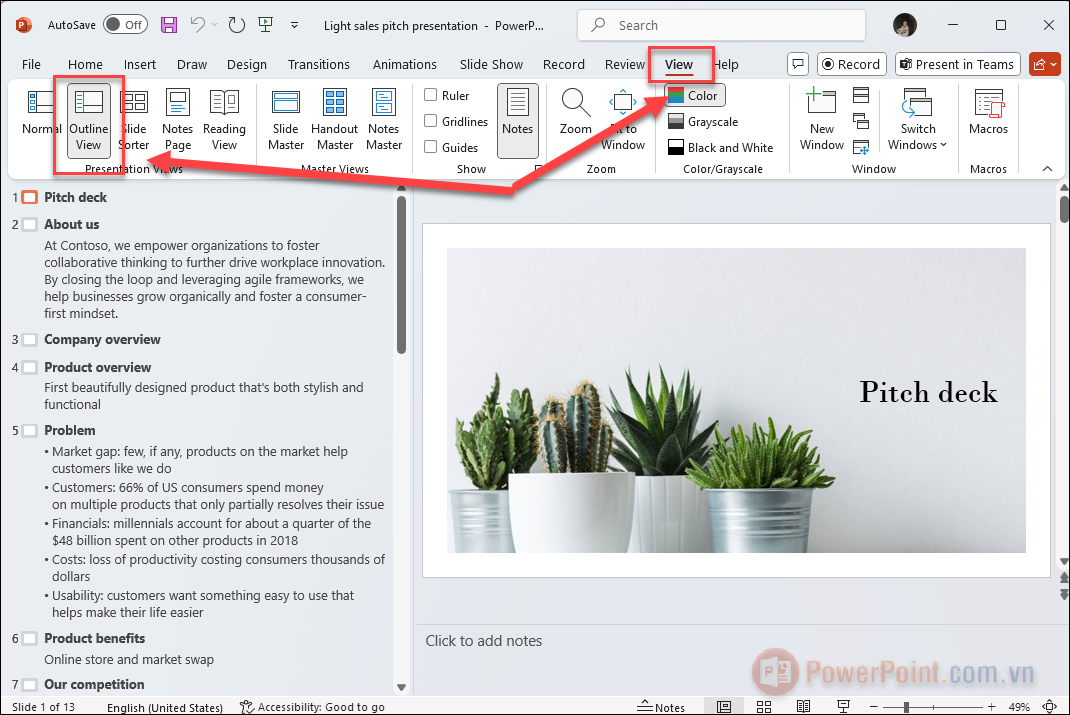The width and height of the screenshot is (1070, 715).
Task: Open the Macros dialog
Action: (988, 113)
